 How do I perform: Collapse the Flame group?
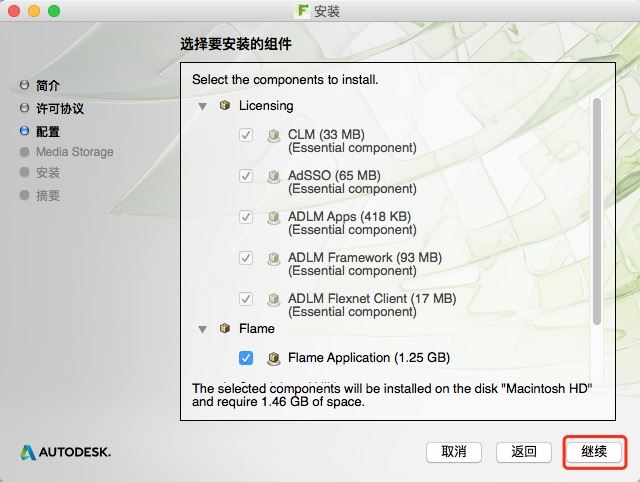point(202,329)
